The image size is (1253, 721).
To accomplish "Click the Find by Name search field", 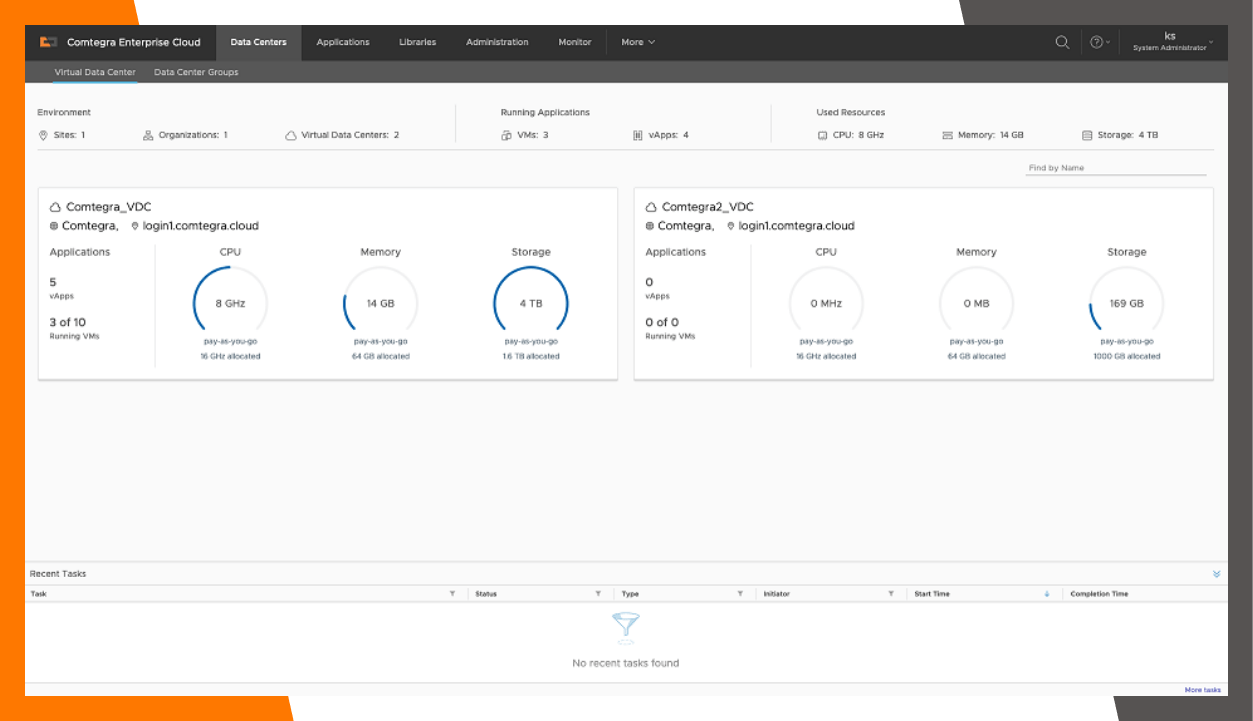I will pos(1115,168).
